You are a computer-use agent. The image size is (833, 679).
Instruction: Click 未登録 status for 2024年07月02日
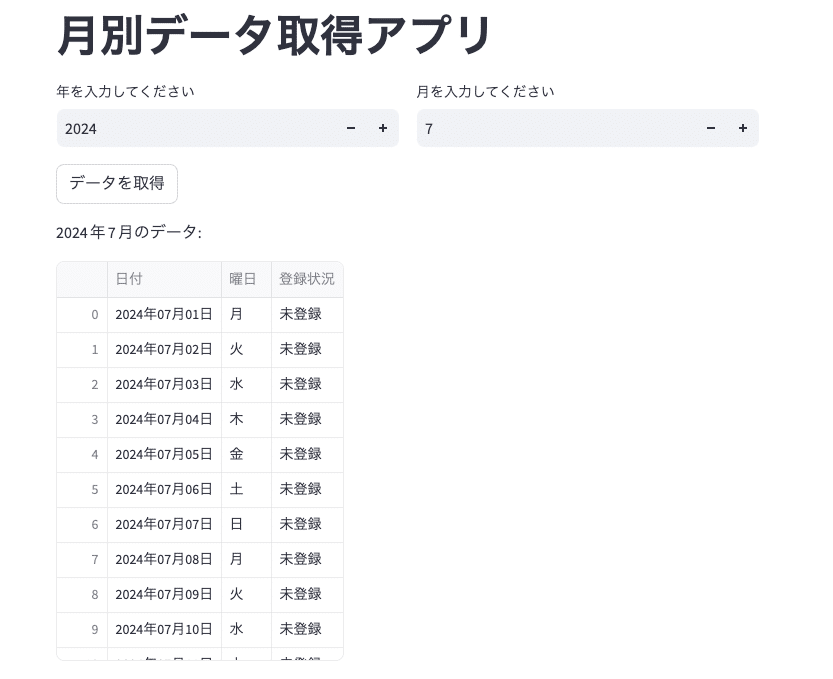(307, 350)
